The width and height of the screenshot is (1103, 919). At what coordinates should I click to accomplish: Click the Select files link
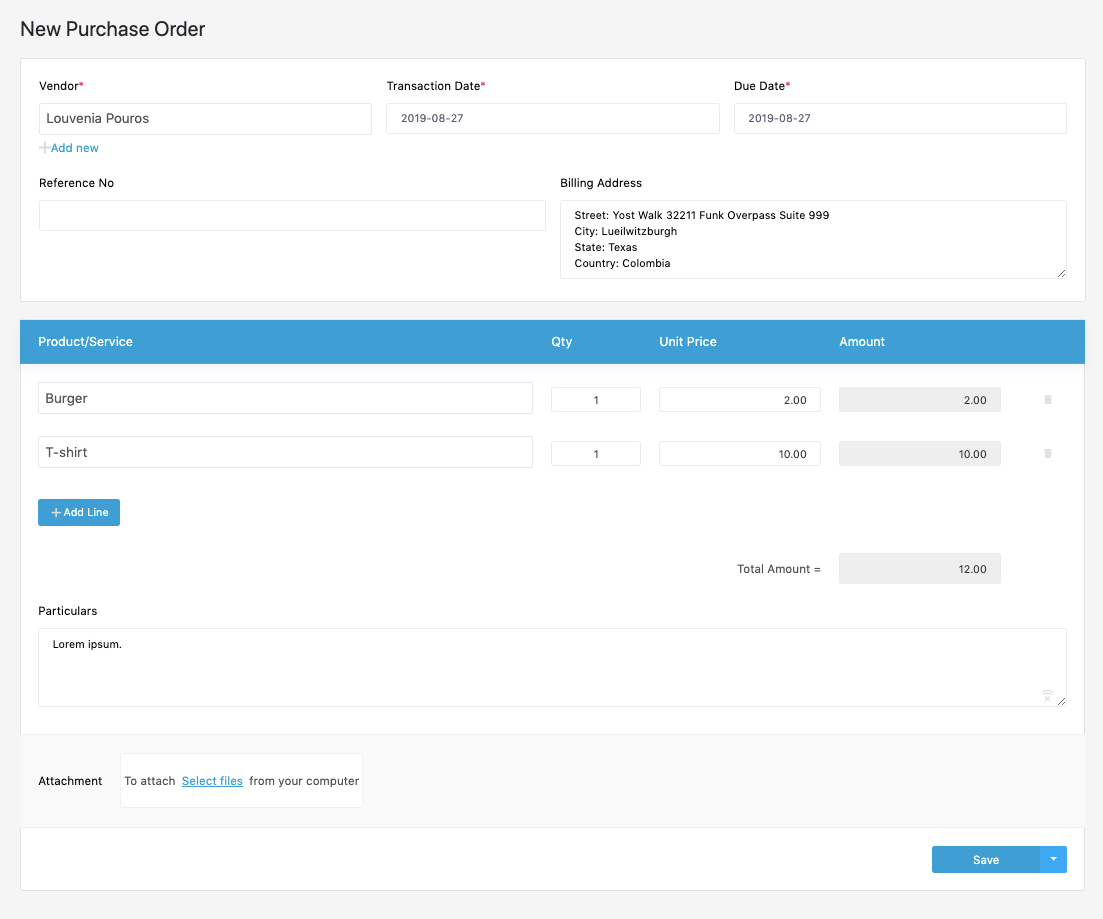[212, 781]
